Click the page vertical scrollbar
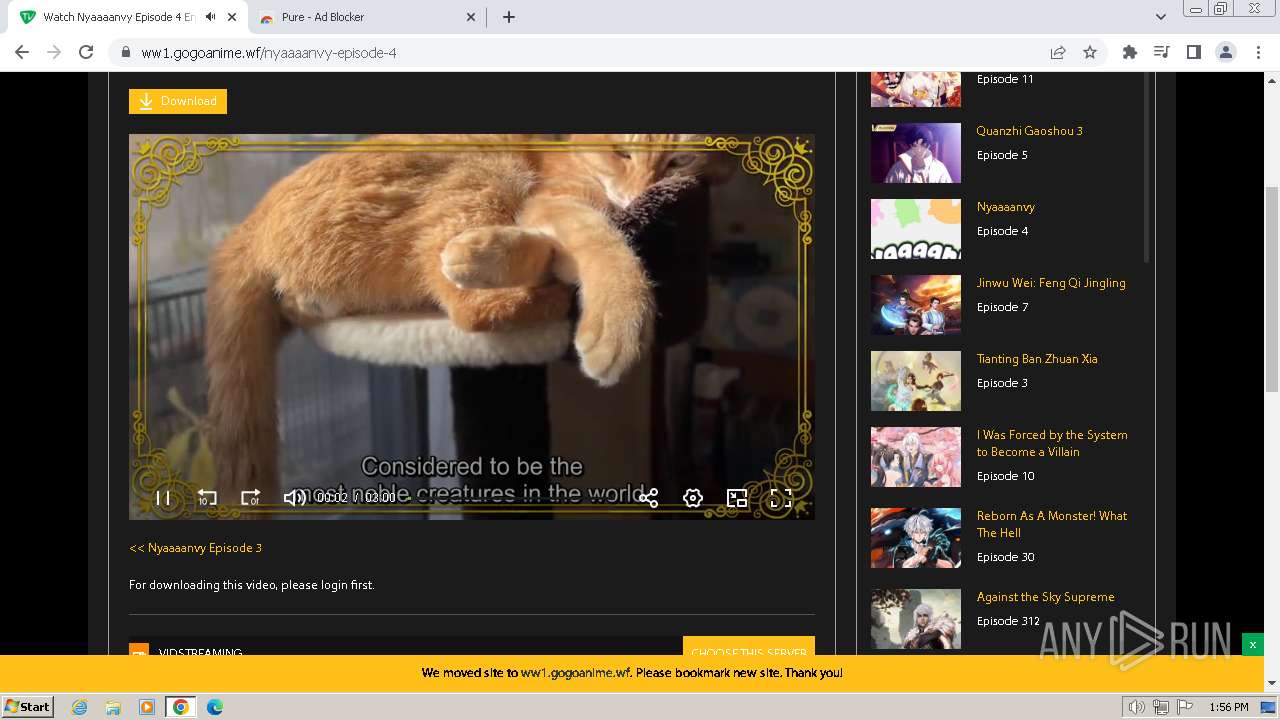 point(1272,290)
